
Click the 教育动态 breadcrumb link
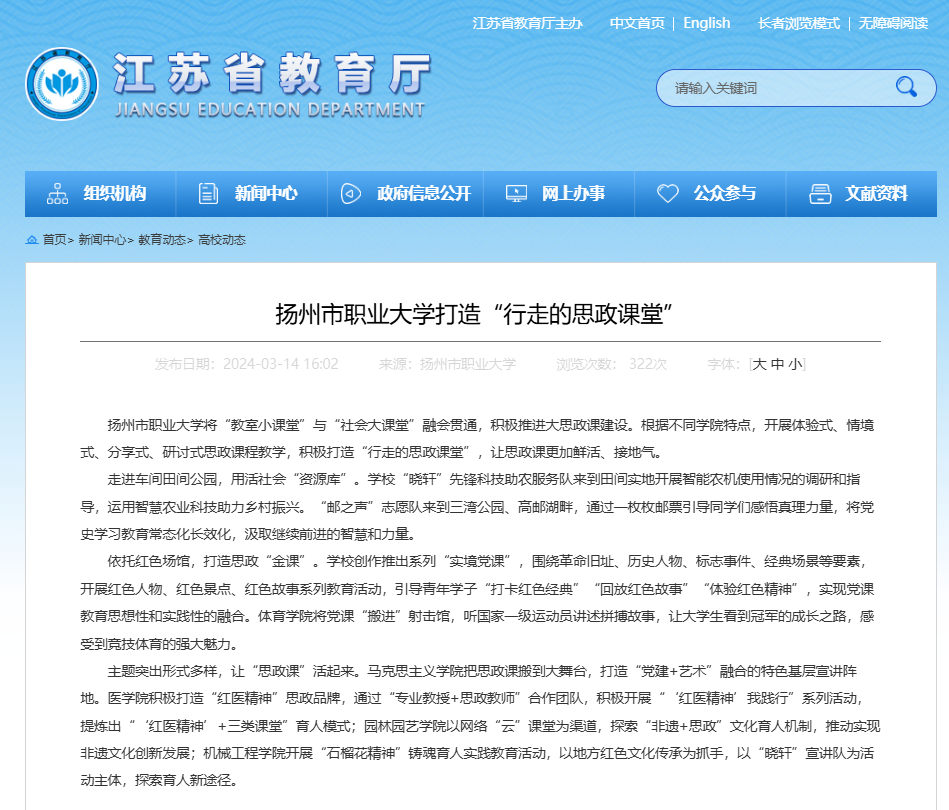161,240
